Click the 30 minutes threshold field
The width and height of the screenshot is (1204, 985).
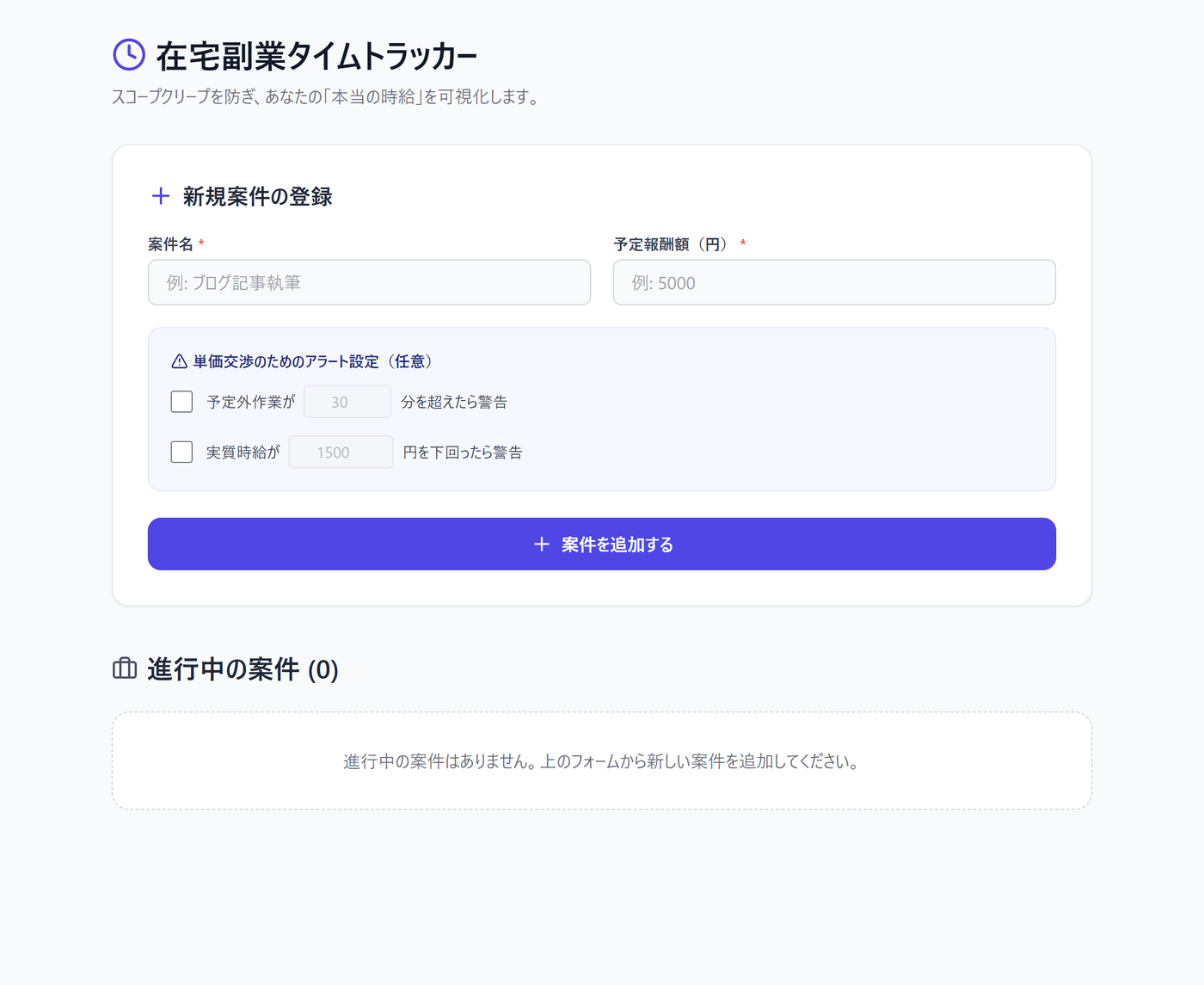(x=347, y=402)
